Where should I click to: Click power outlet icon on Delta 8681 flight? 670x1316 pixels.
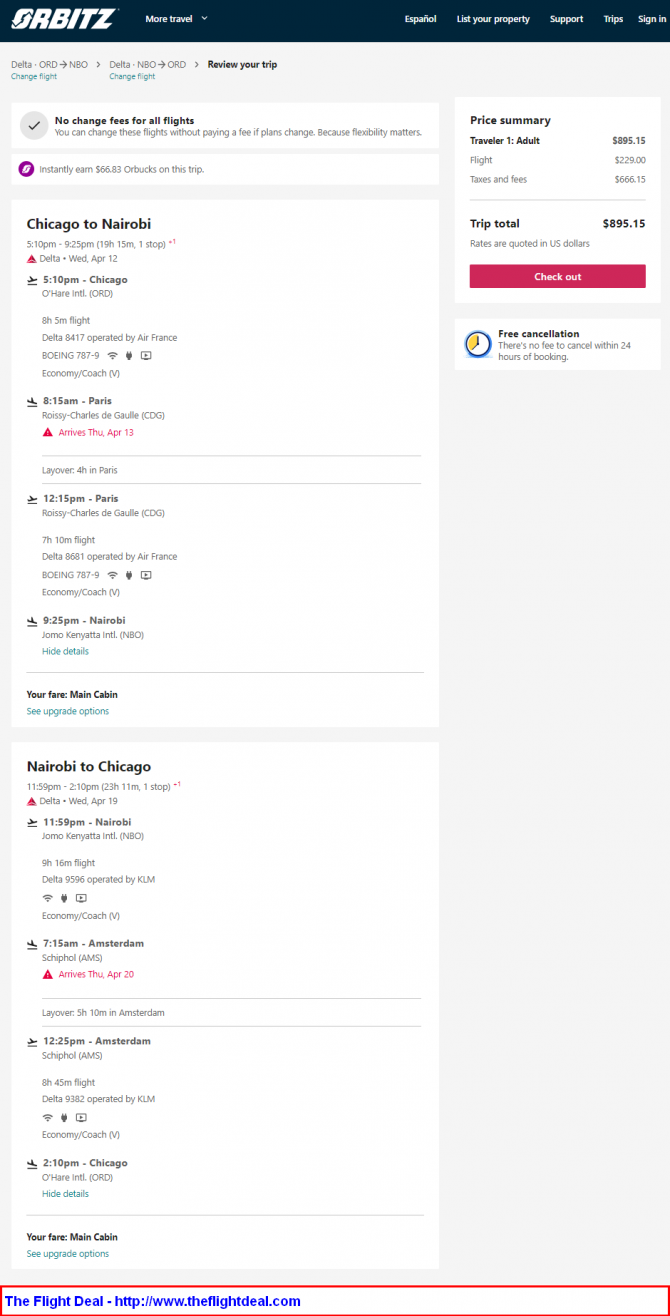[x=129, y=575]
